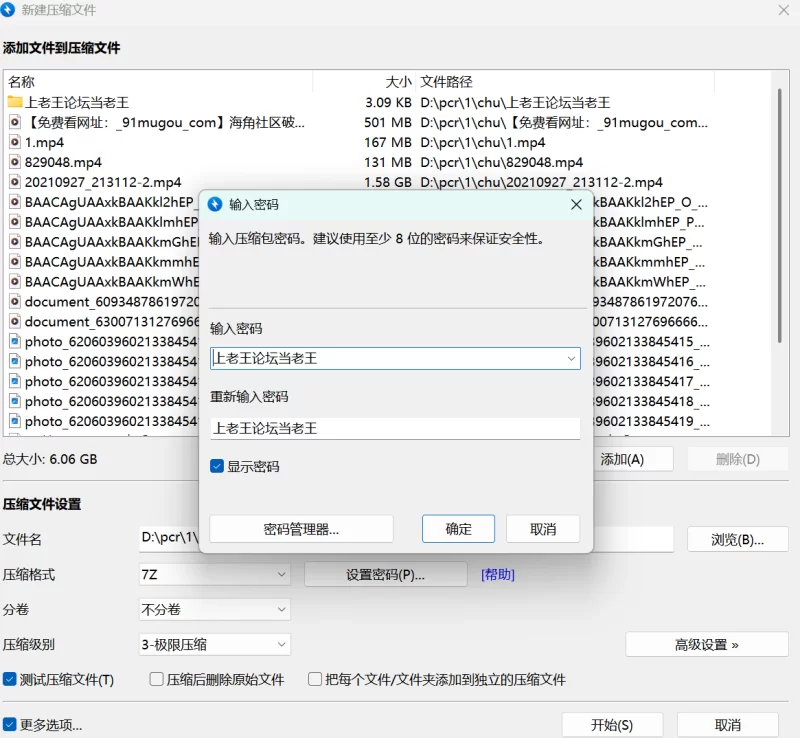
Task: Click into the 重新输入密码 text field
Action: coord(395,428)
